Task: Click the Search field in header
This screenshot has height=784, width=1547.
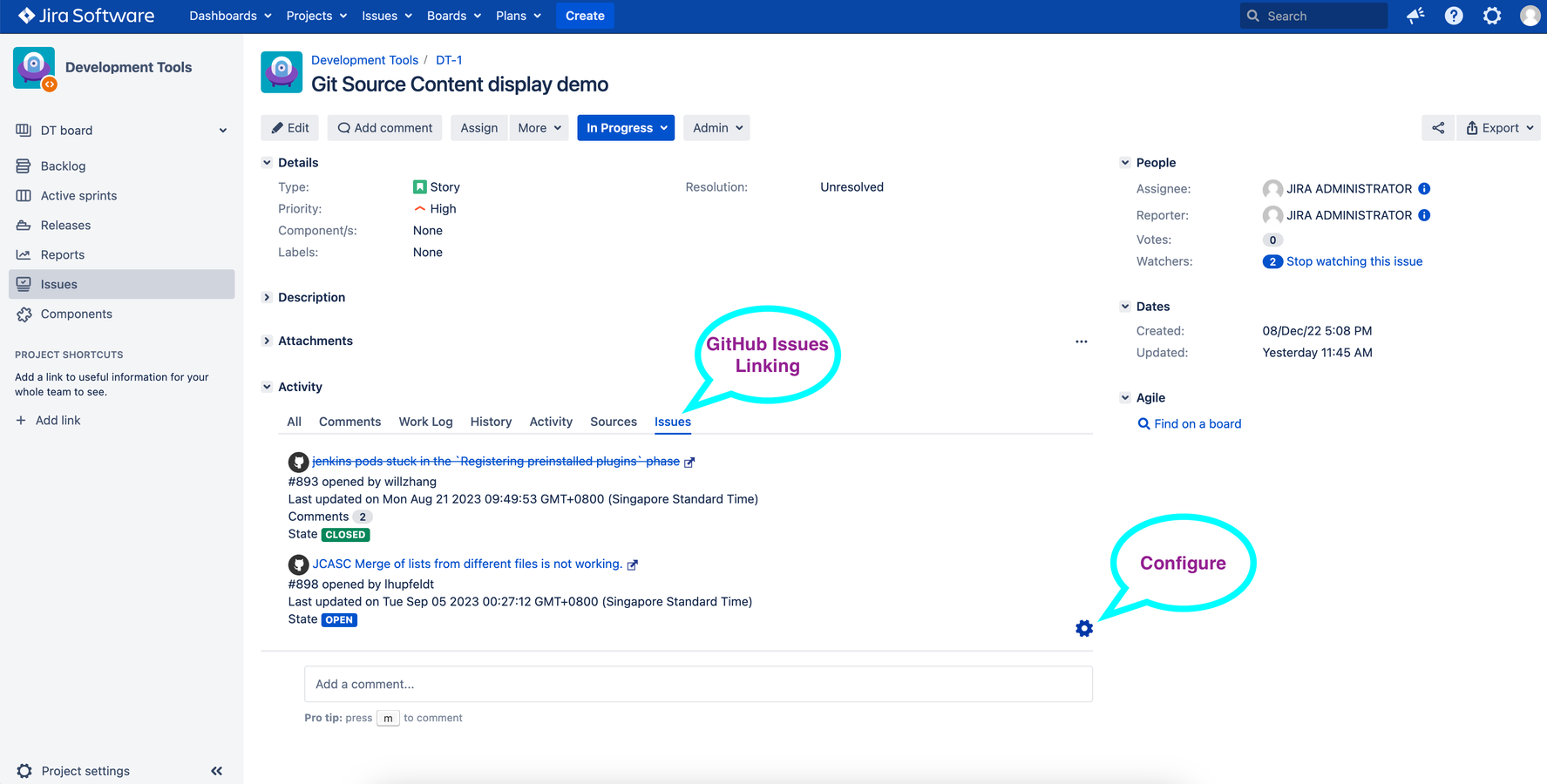Action: click(1313, 16)
